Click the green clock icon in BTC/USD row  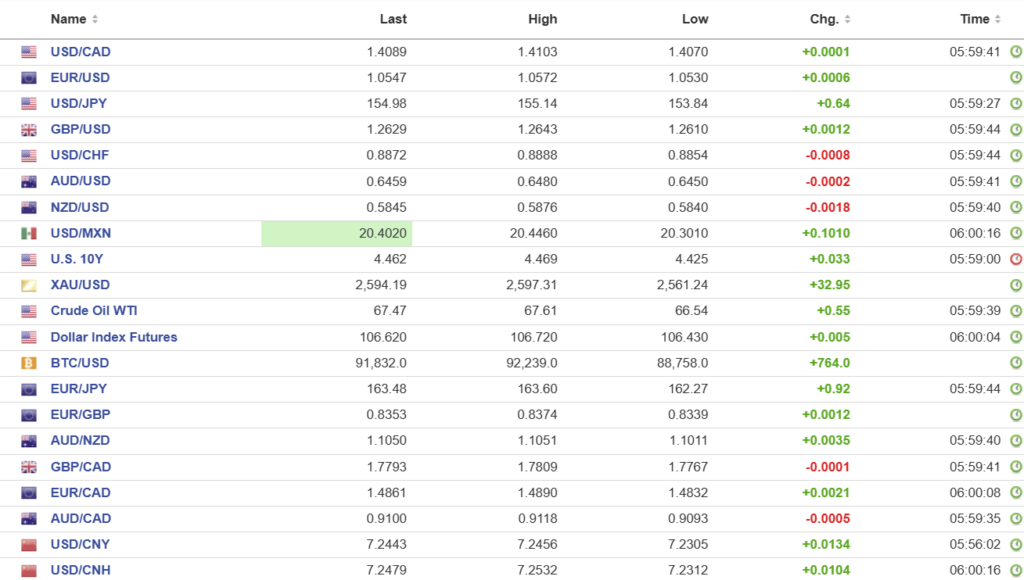point(1016,363)
